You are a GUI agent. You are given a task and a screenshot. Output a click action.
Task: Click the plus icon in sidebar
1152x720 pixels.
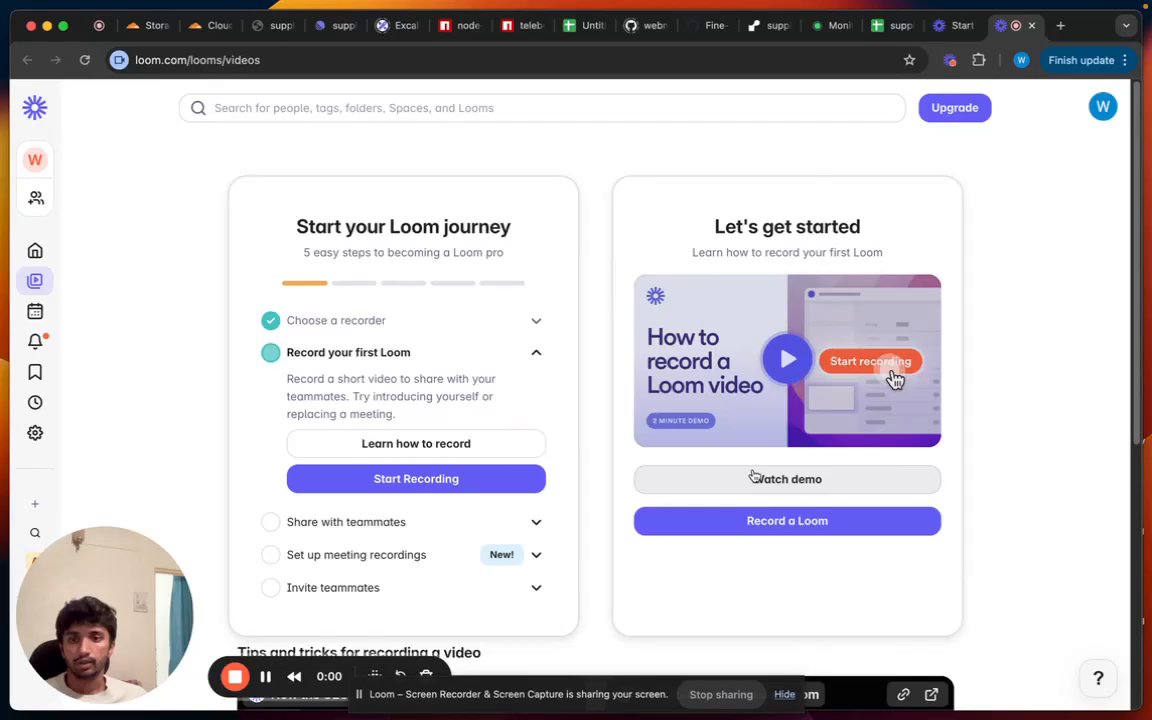pos(35,504)
